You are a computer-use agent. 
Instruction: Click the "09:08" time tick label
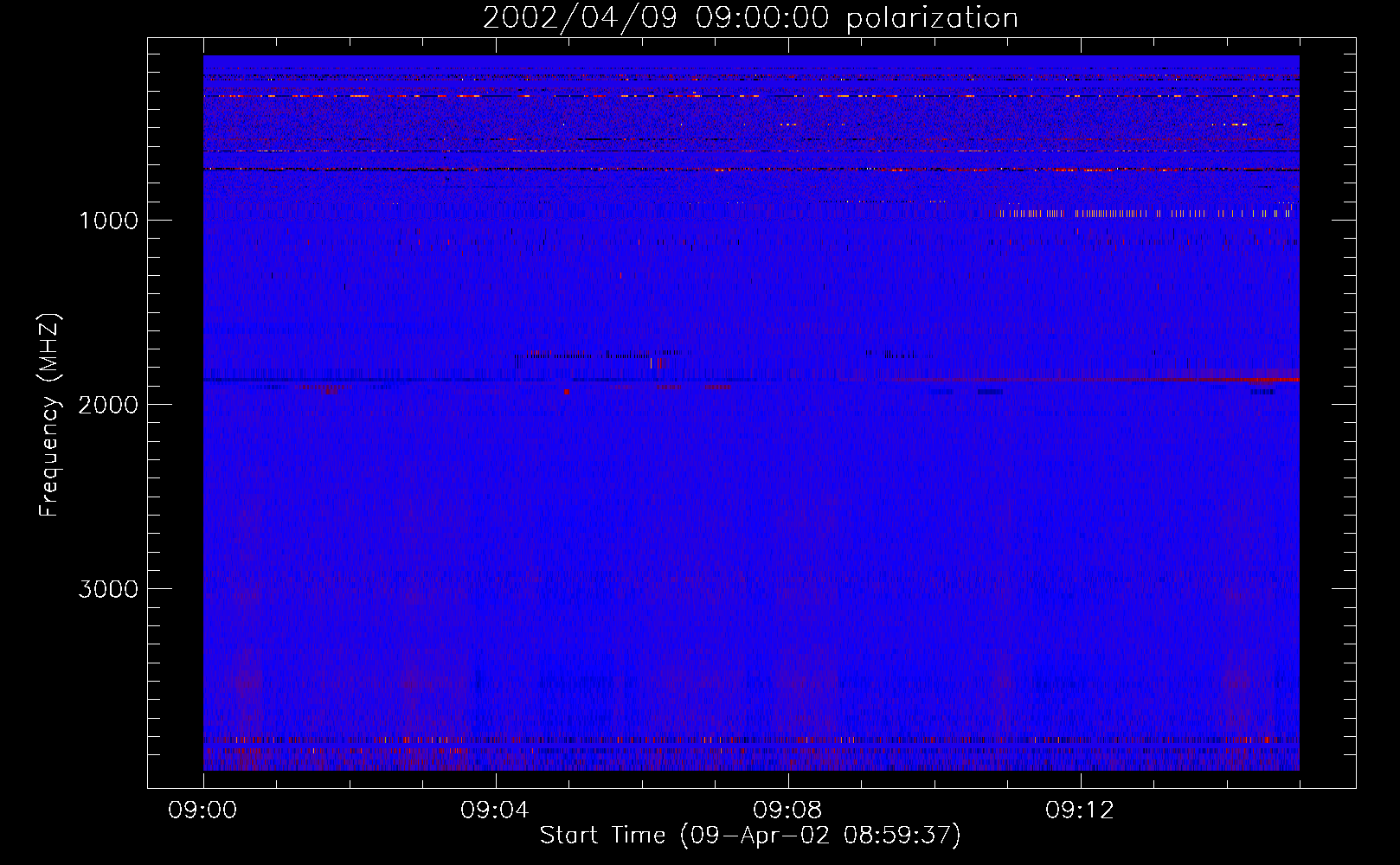point(787,811)
